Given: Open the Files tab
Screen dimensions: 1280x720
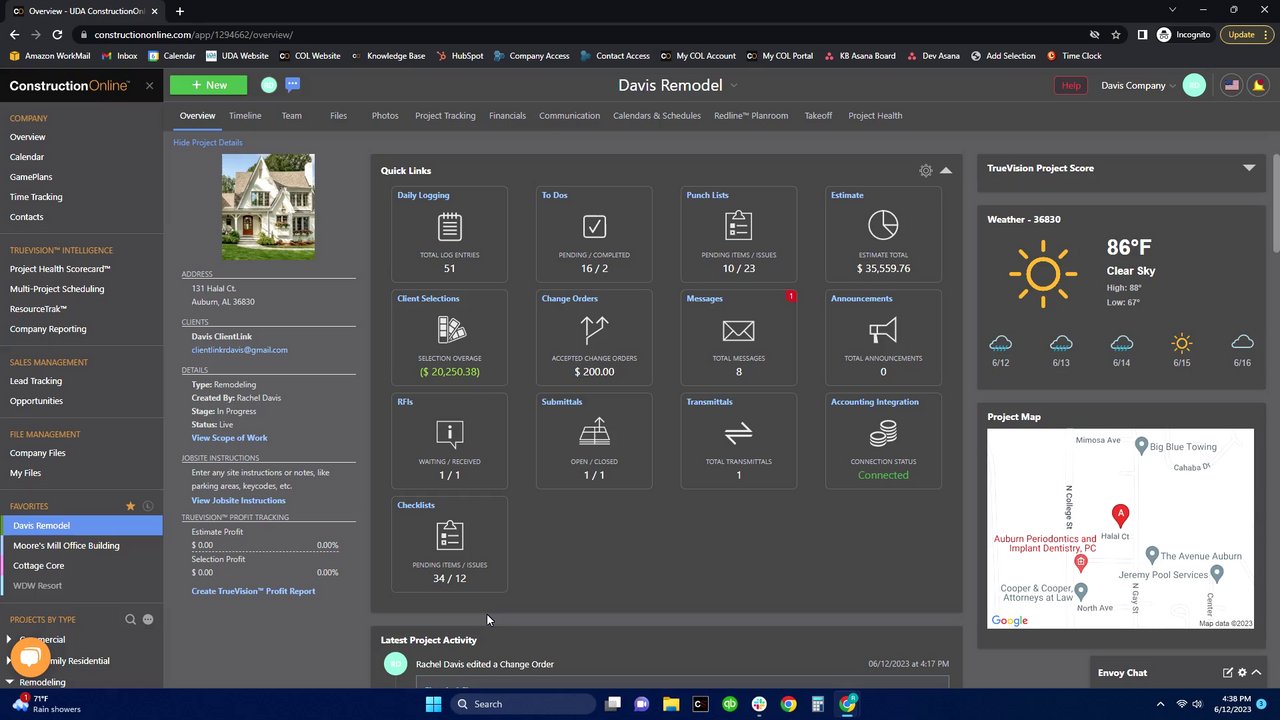Looking at the screenshot, I should click(x=339, y=116).
